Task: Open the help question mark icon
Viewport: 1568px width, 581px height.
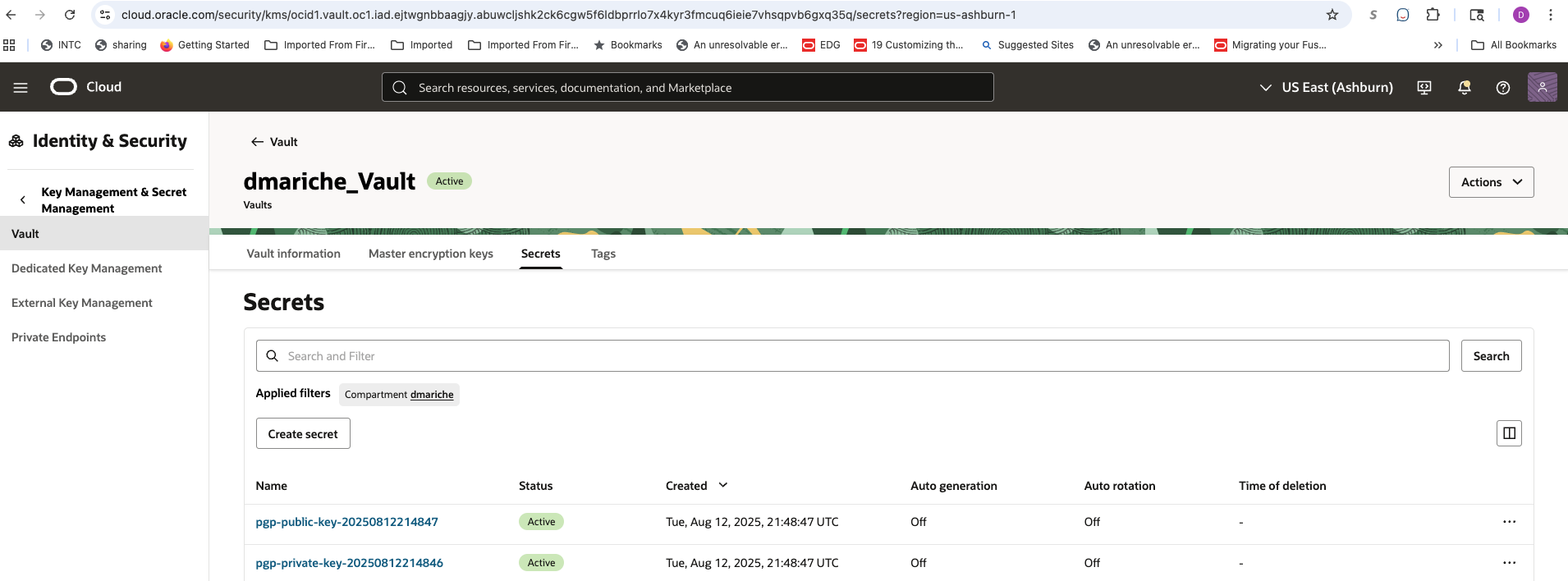Action: [1503, 88]
